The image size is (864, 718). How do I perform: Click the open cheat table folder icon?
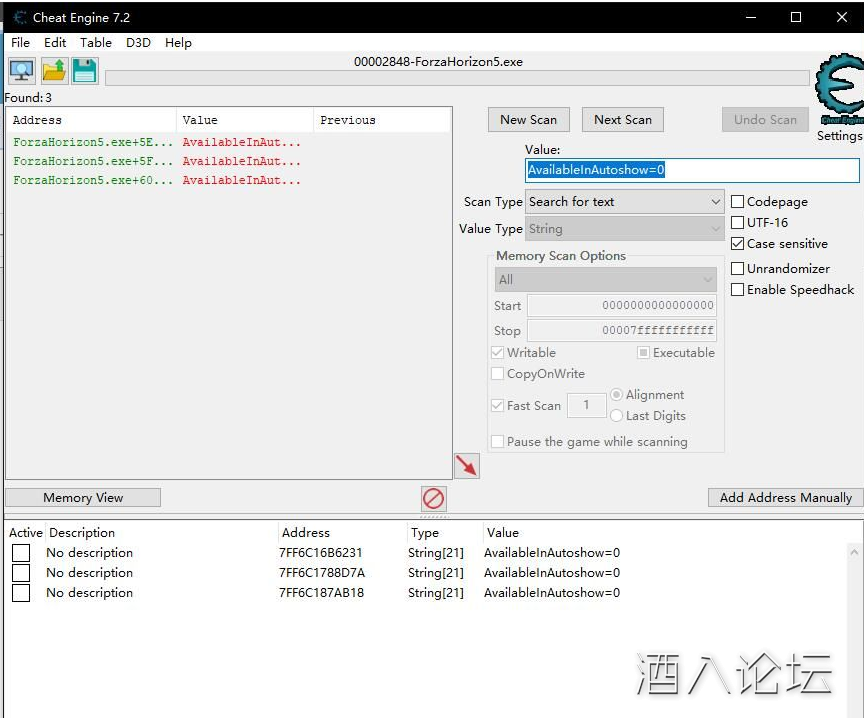point(54,71)
